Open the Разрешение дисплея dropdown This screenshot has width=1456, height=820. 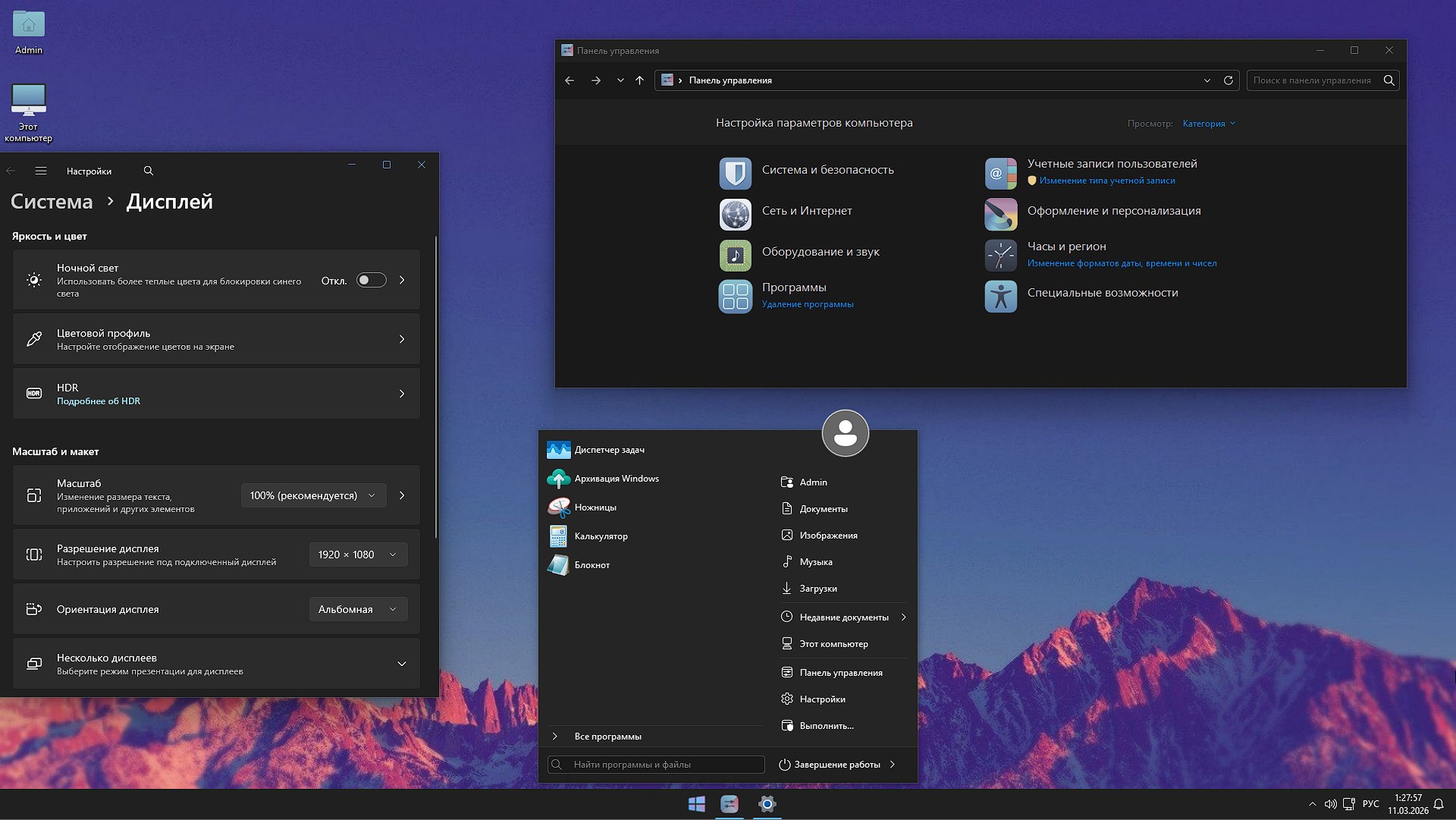(x=357, y=555)
